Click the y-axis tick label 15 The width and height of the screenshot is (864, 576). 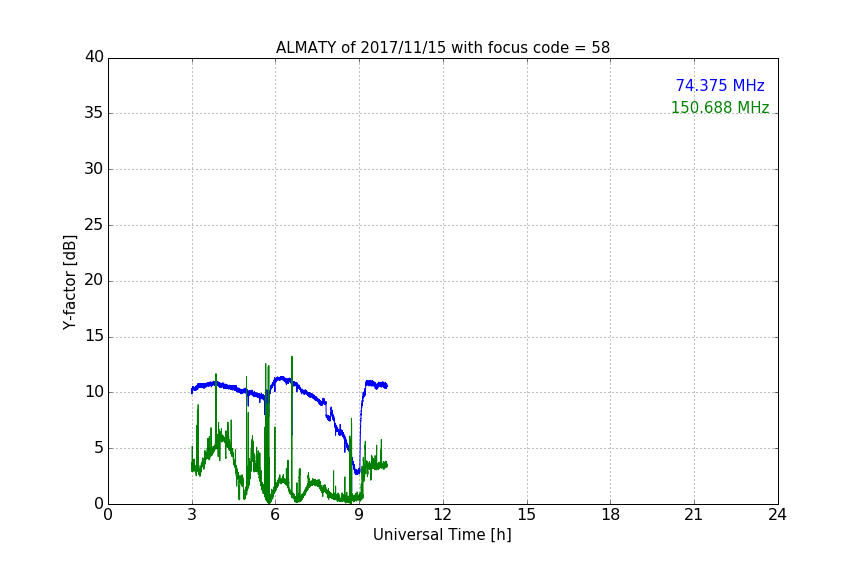(x=94, y=336)
